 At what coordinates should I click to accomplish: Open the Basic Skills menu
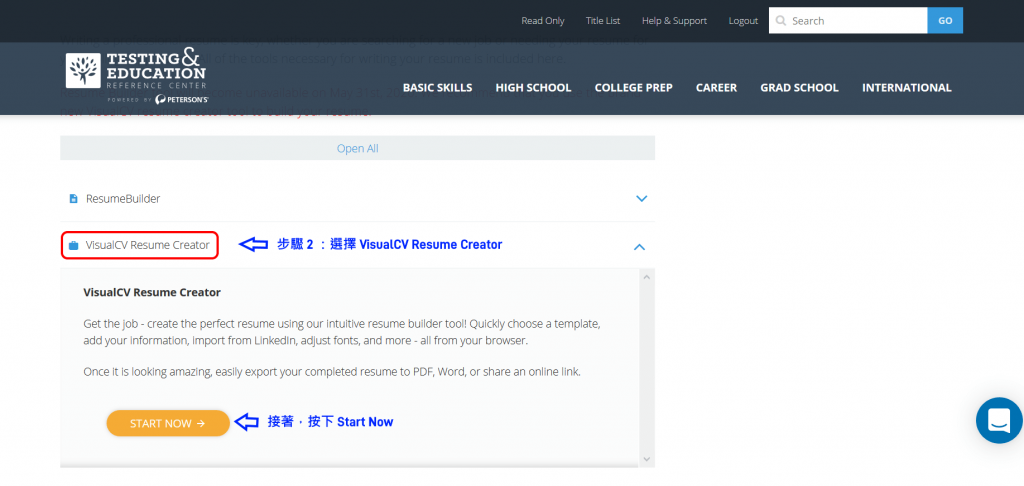click(438, 88)
